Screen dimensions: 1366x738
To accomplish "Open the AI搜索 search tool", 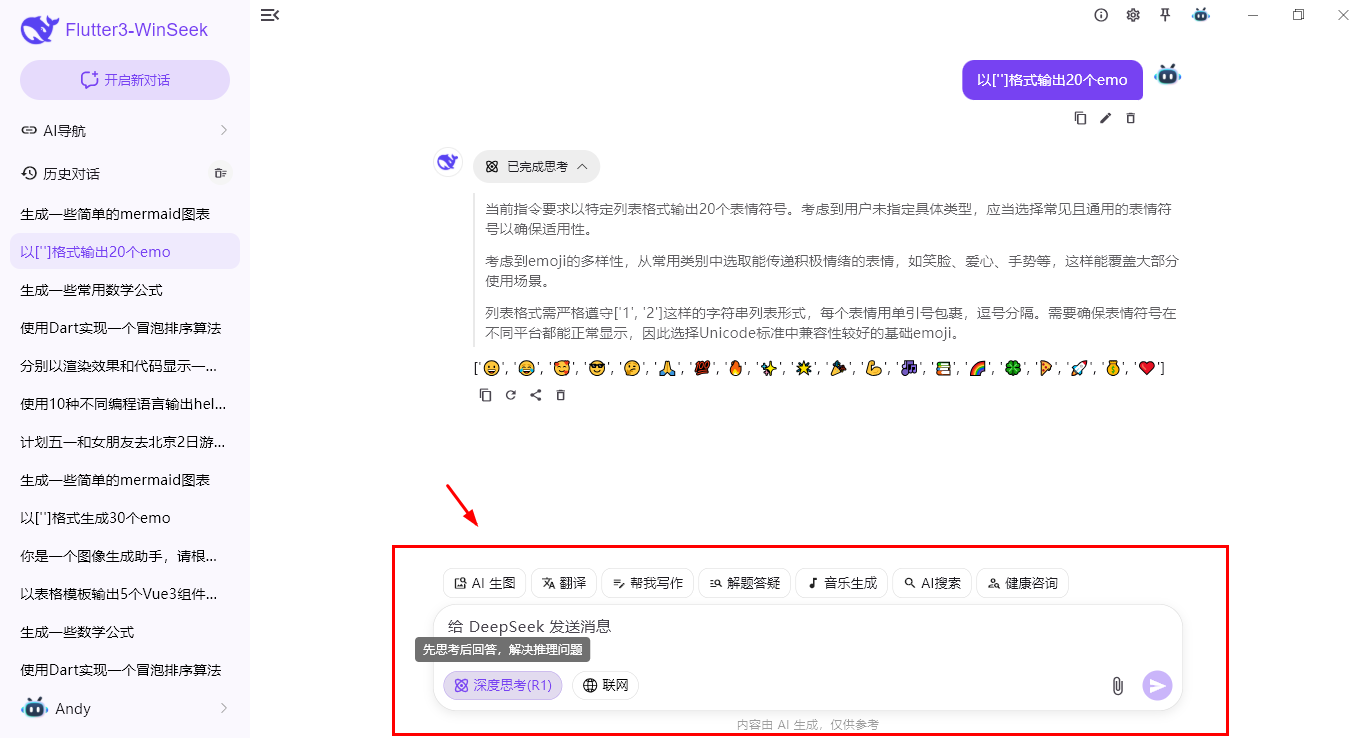I will click(x=931, y=583).
